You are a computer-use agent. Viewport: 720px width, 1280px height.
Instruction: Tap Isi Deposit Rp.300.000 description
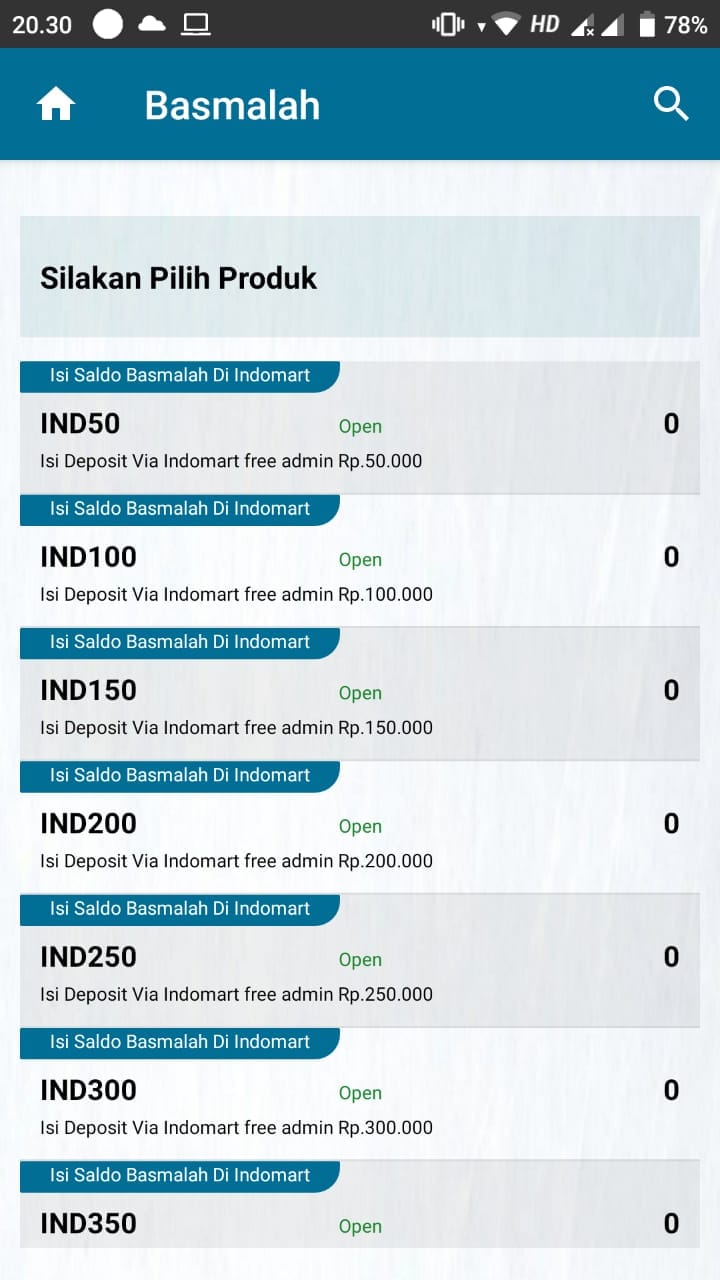[236, 1128]
